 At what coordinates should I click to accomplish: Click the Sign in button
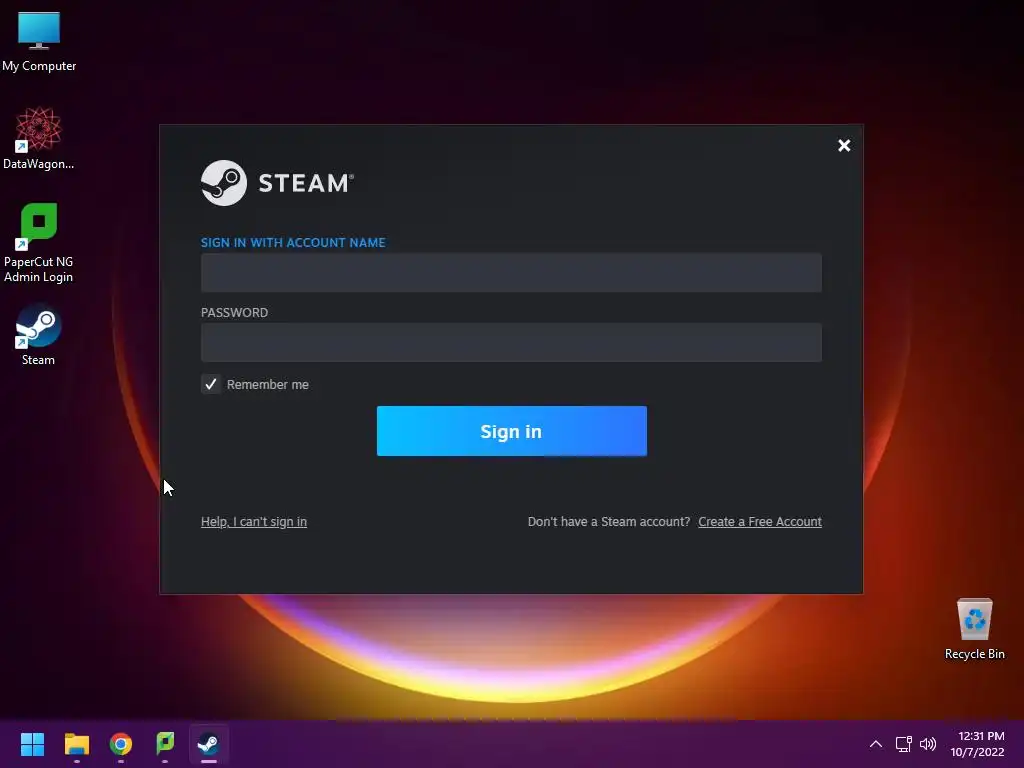[x=512, y=431]
